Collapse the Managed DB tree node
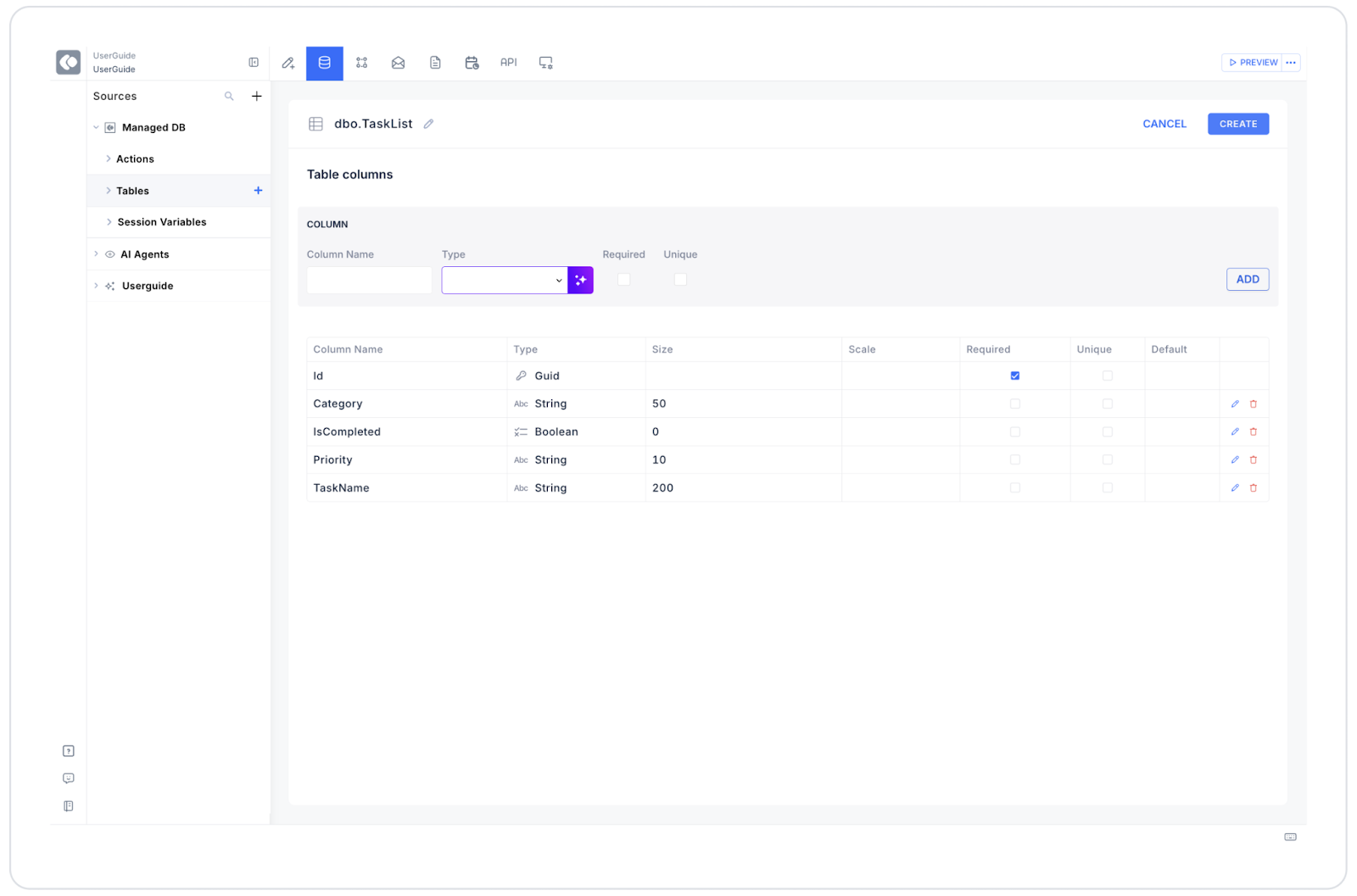This screenshot has width=1357, height=896. 96,128
